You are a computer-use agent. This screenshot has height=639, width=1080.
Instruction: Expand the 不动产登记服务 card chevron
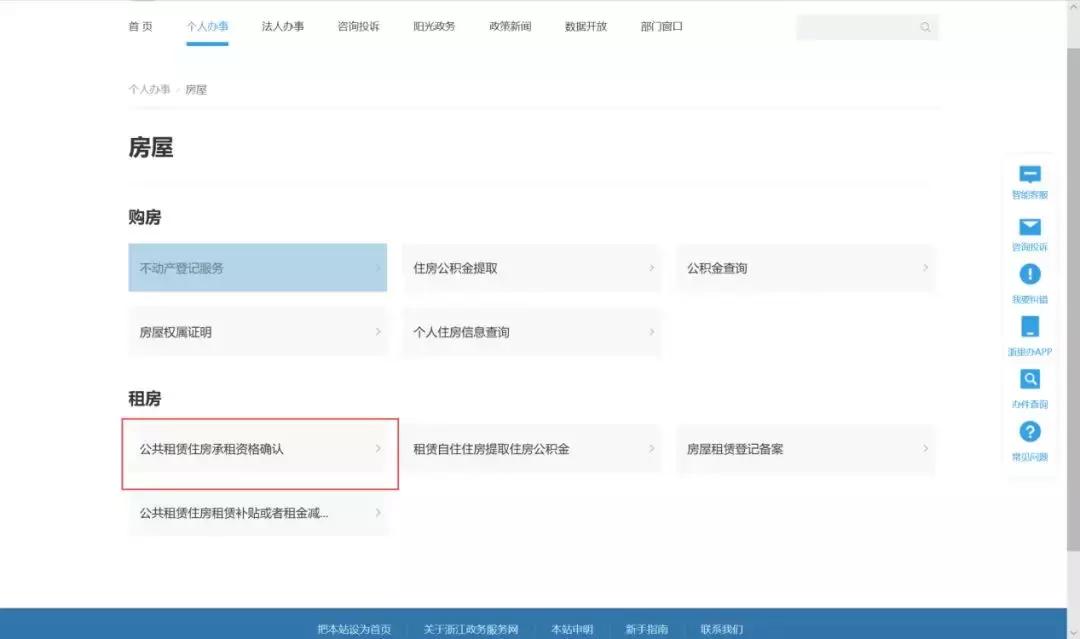click(378, 267)
